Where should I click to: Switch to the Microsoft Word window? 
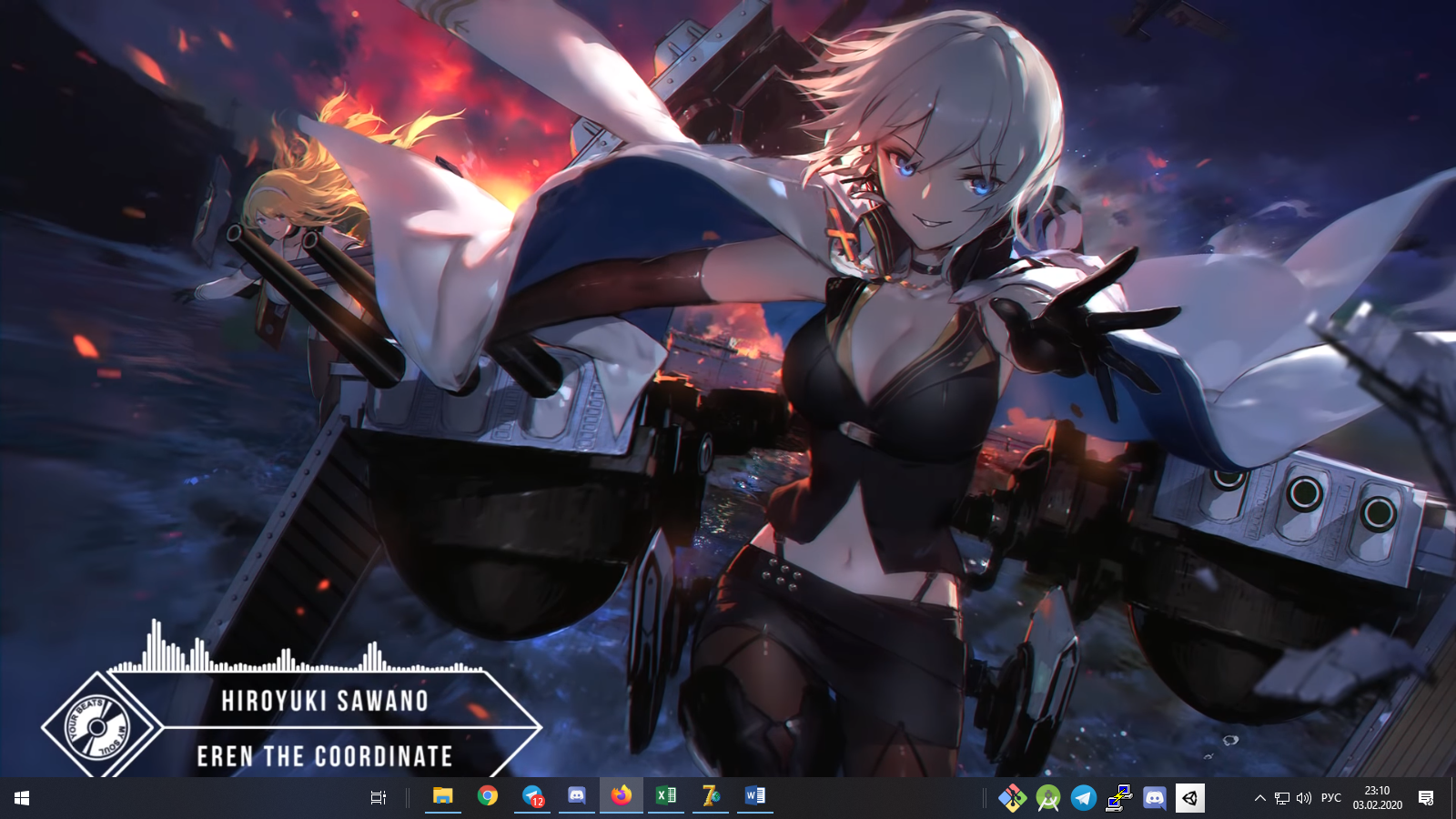click(755, 796)
